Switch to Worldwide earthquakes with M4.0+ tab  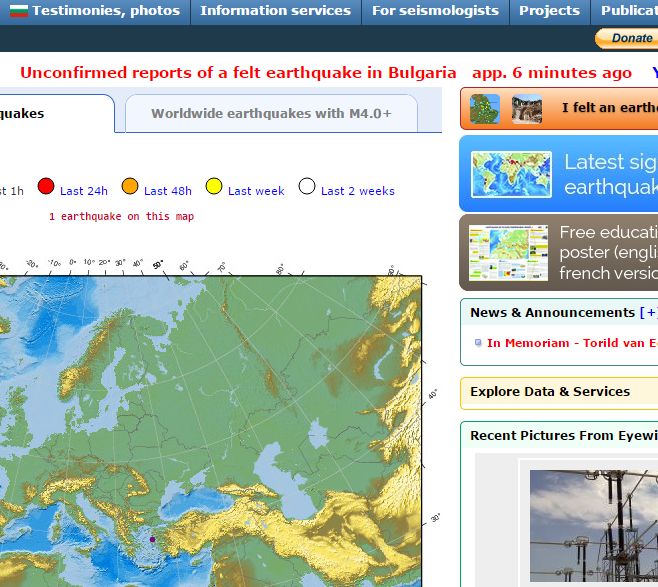point(271,113)
